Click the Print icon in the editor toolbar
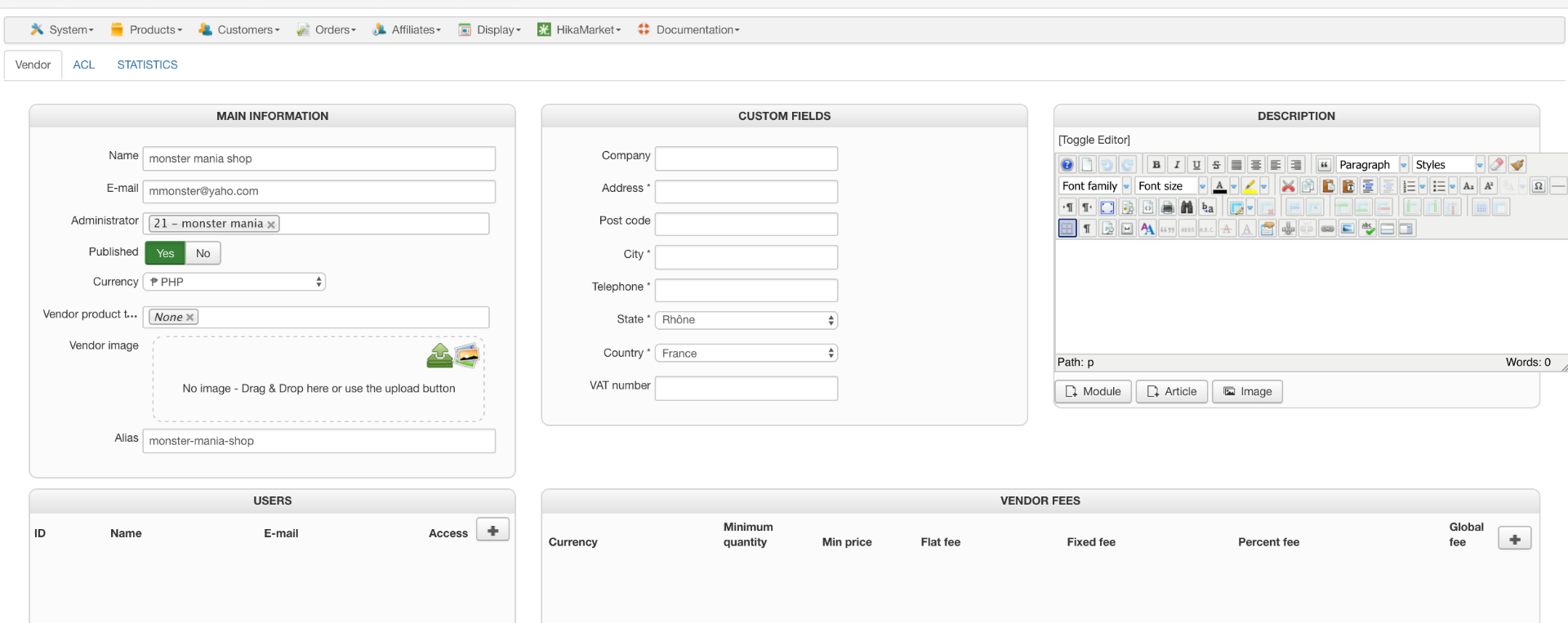 [1167, 207]
